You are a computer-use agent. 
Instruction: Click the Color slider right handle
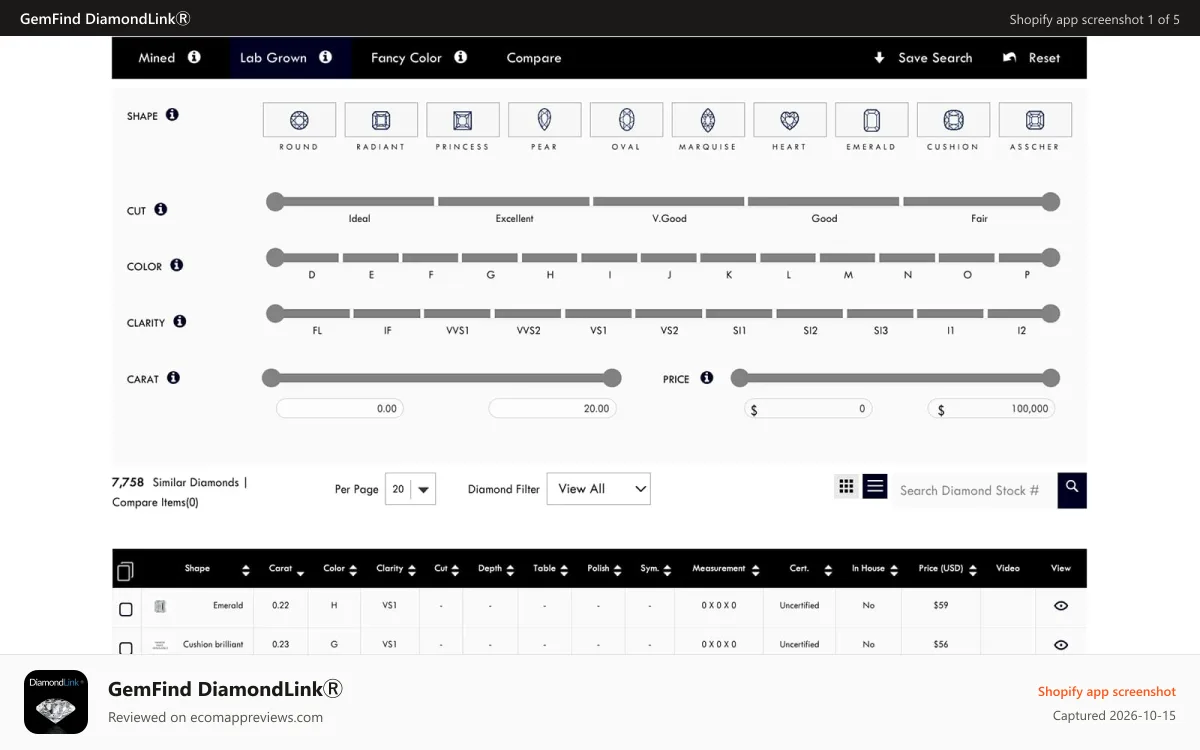1051,258
